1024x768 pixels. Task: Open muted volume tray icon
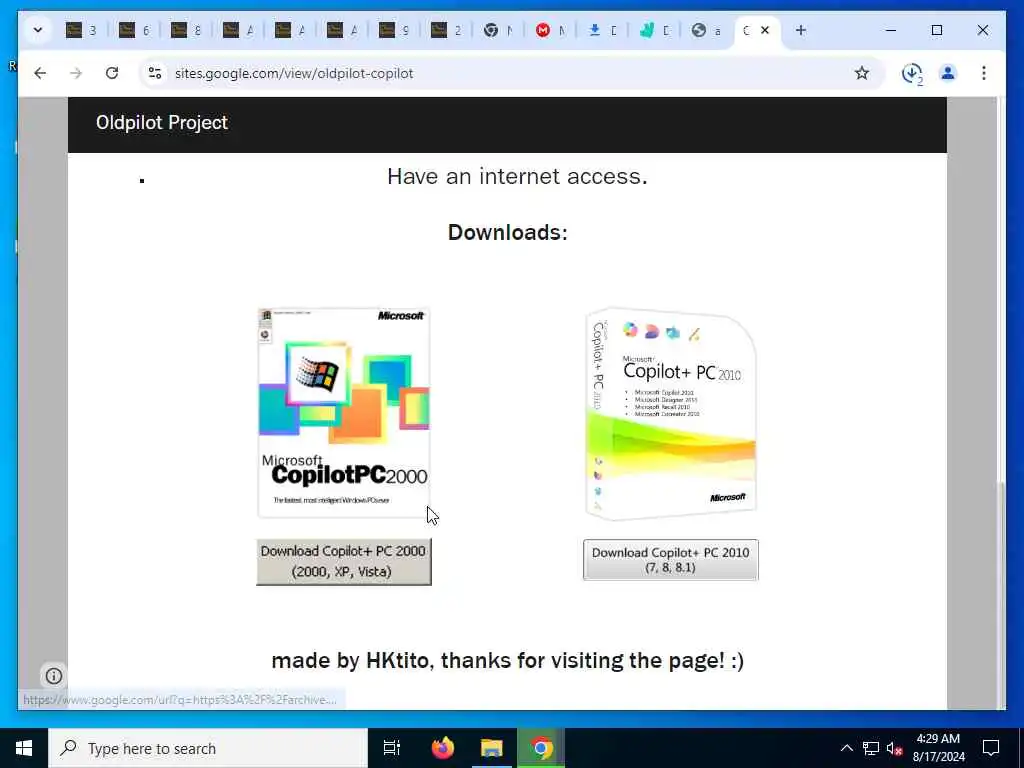coord(895,748)
